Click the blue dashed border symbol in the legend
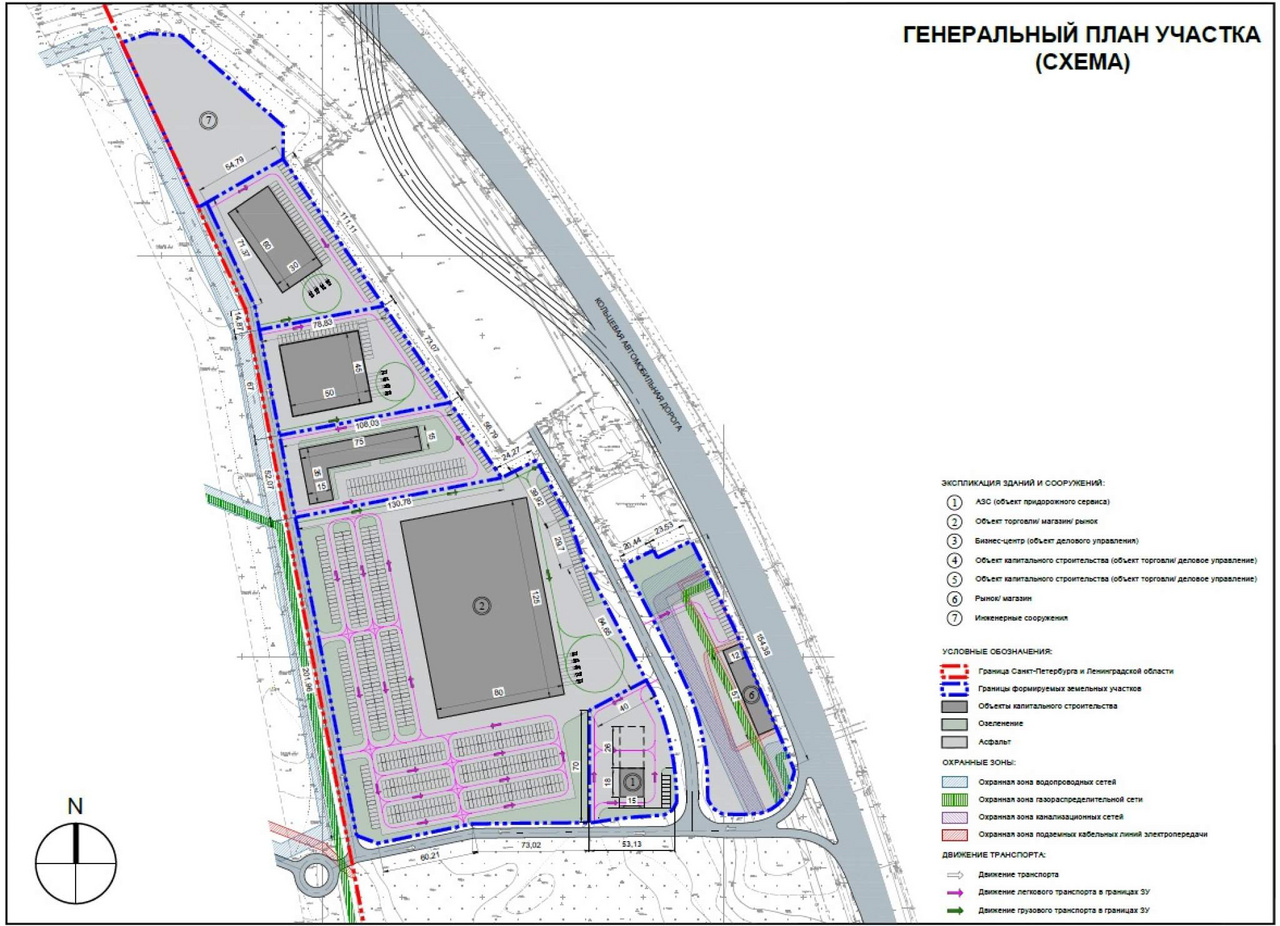 pos(955,688)
